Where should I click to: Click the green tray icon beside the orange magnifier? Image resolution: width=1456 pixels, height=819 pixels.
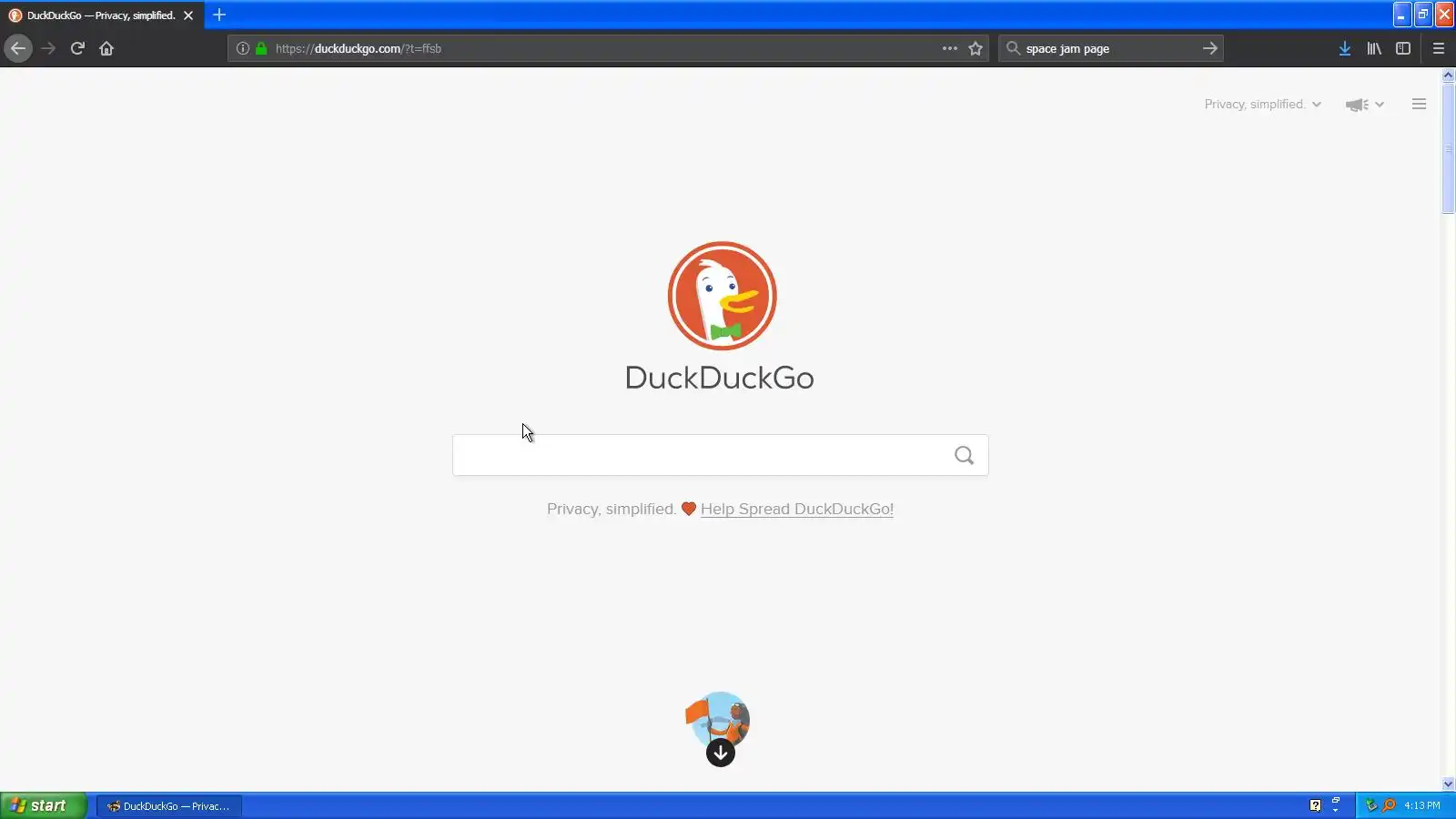(x=1371, y=805)
